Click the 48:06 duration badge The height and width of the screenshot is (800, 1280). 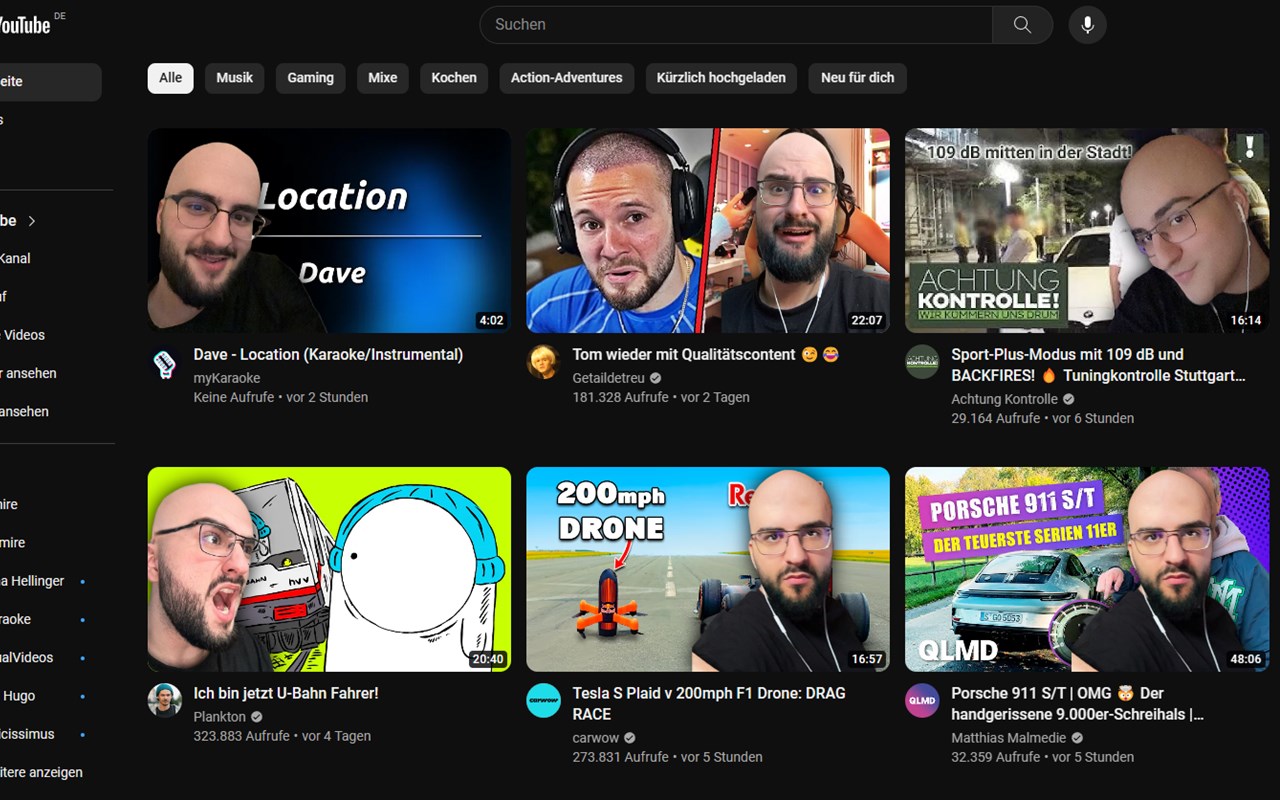tap(1246, 659)
